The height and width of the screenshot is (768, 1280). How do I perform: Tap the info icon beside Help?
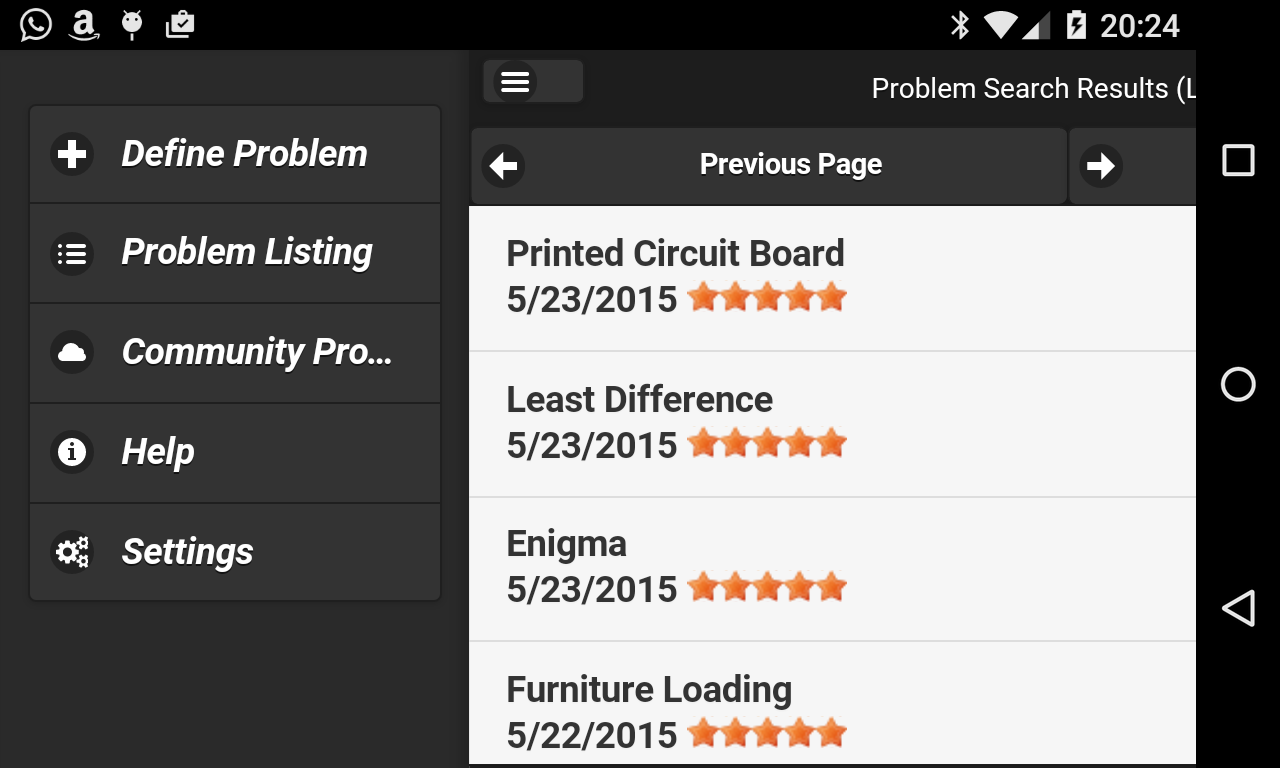(72, 452)
